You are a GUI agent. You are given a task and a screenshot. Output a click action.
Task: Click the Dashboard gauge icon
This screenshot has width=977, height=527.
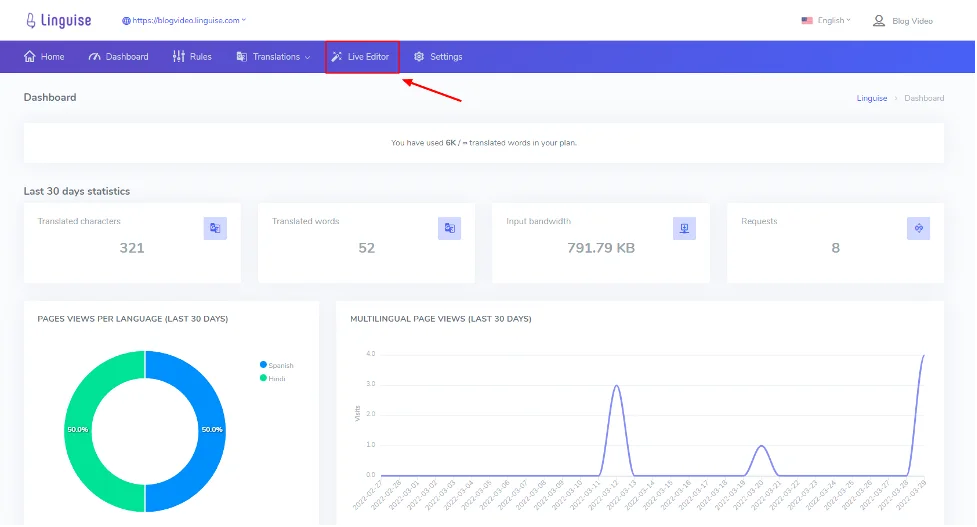click(x=95, y=57)
